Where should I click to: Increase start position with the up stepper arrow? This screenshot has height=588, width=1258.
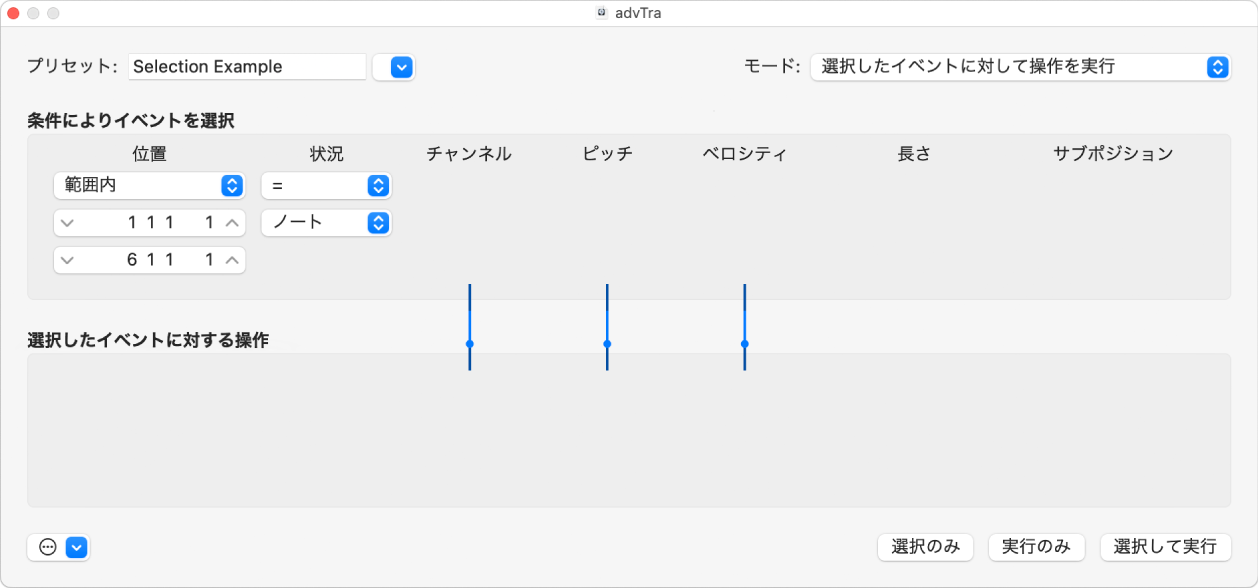click(231, 222)
